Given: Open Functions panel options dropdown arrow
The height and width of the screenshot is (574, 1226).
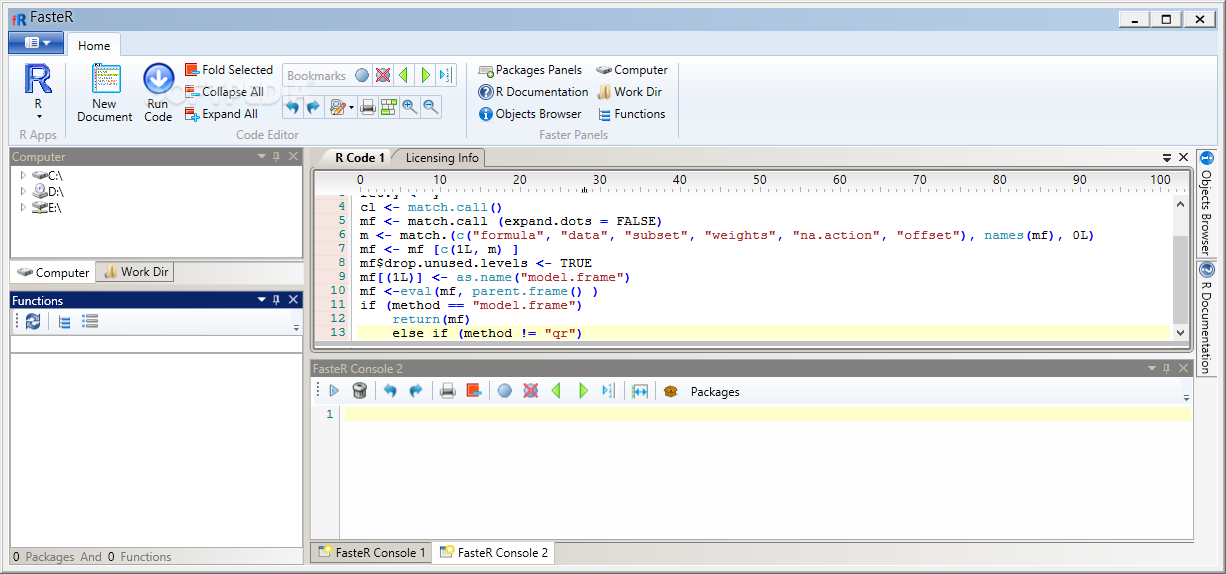Looking at the screenshot, I should tap(262, 300).
